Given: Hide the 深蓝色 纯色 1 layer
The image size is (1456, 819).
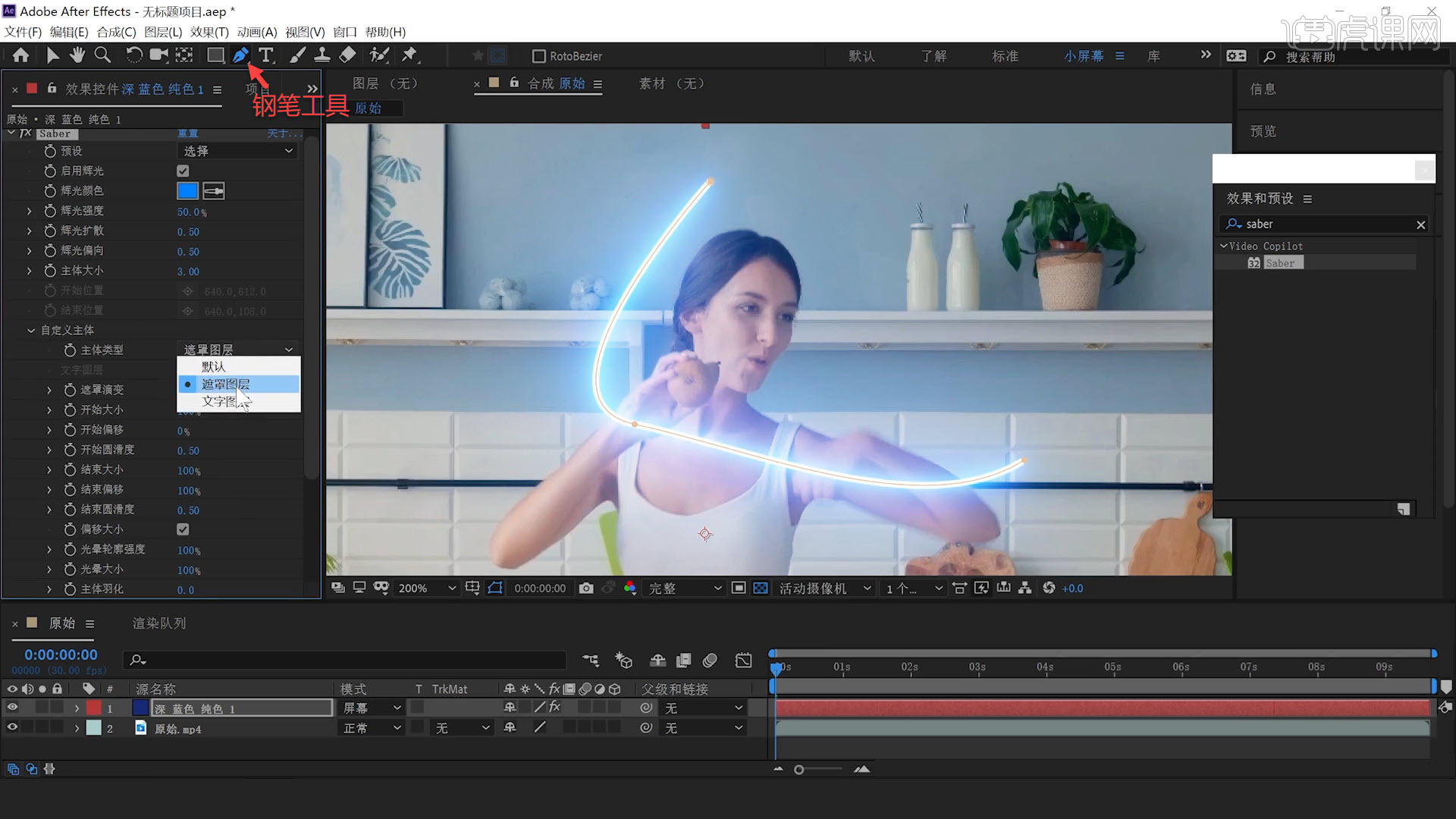Looking at the screenshot, I should (x=12, y=708).
